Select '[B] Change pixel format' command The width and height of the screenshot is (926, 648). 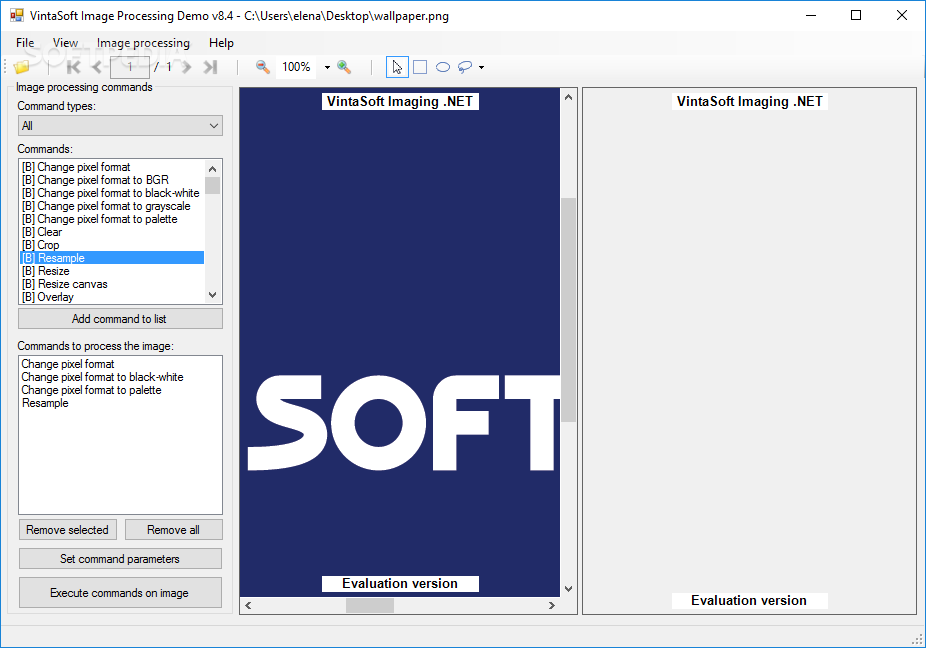click(x=112, y=167)
